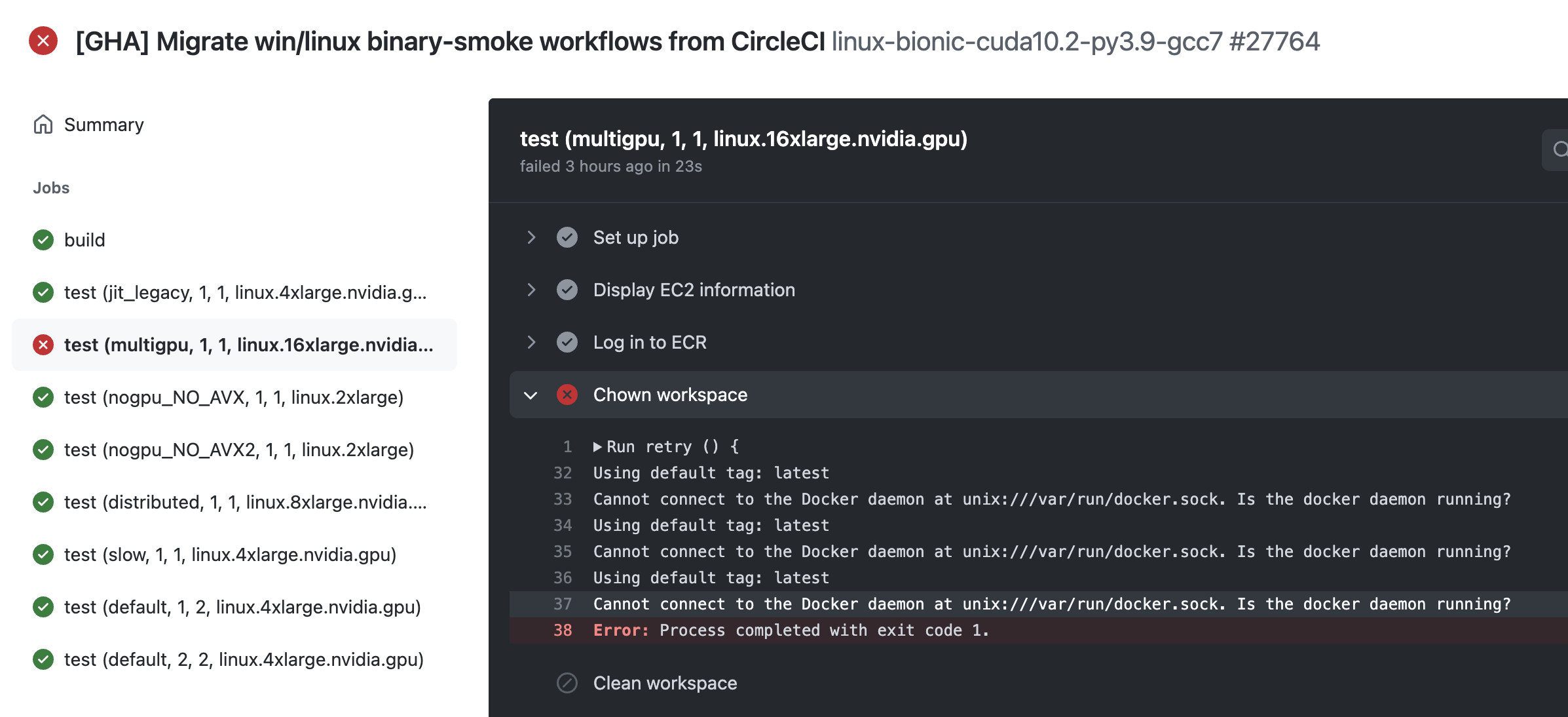Click red failure icon on multigpu job
The width and height of the screenshot is (1568, 717).
click(x=43, y=345)
